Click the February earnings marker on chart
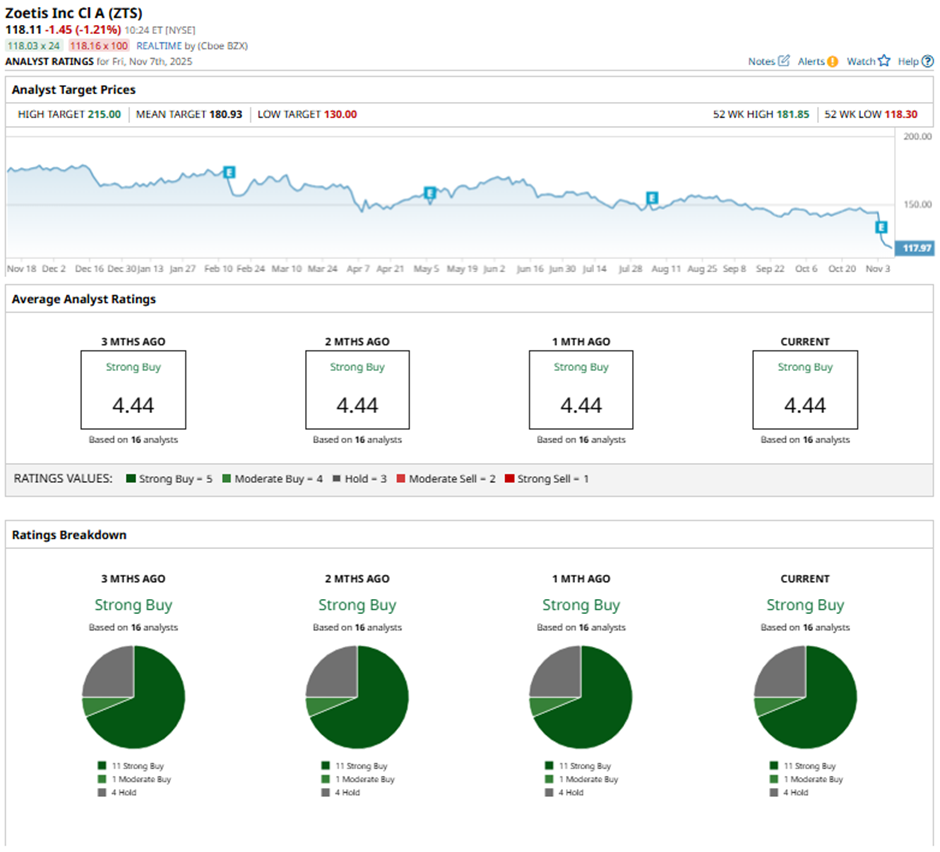This screenshot has height=852, width=940. coord(229,172)
